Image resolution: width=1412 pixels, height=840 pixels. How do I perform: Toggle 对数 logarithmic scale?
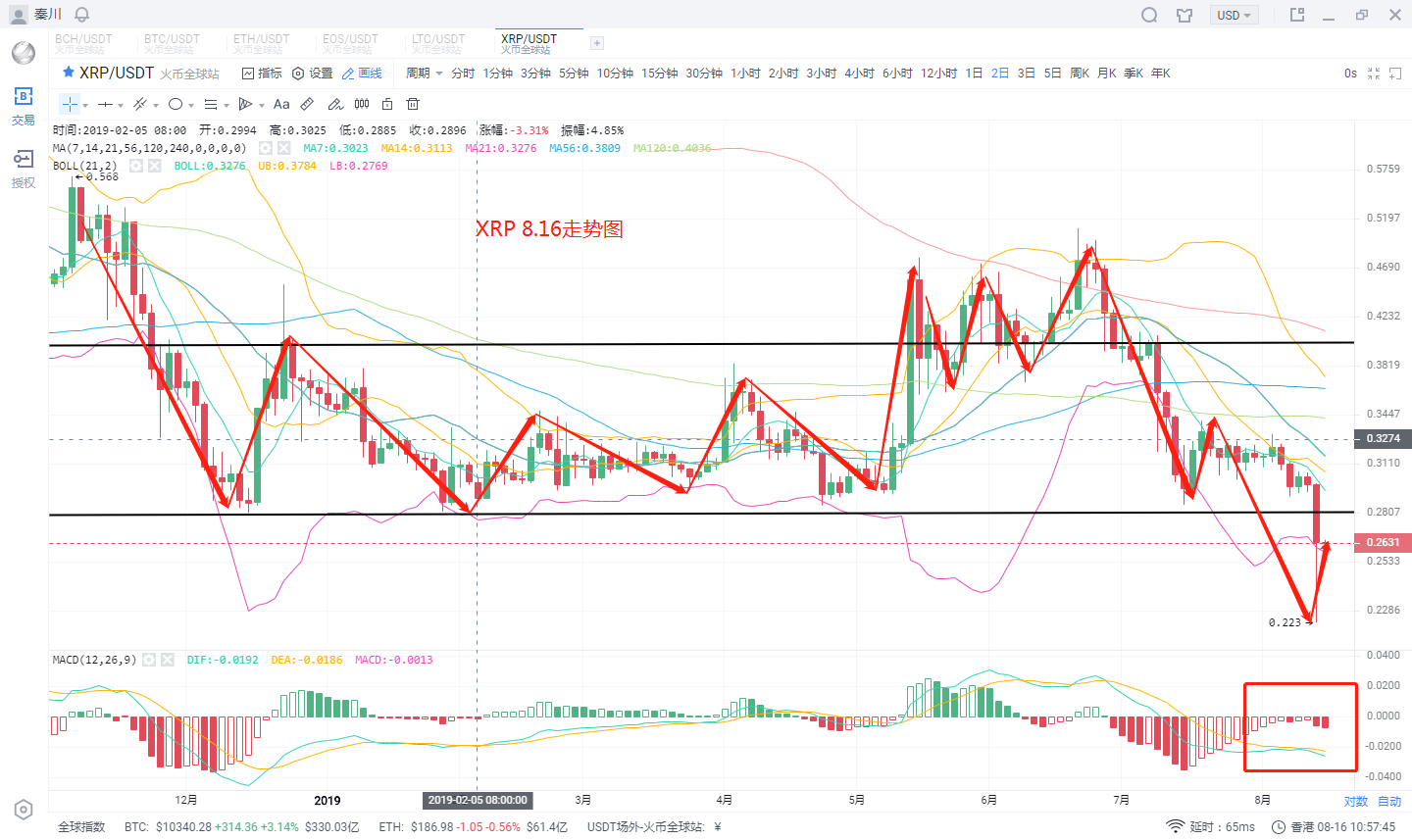coord(1356,801)
